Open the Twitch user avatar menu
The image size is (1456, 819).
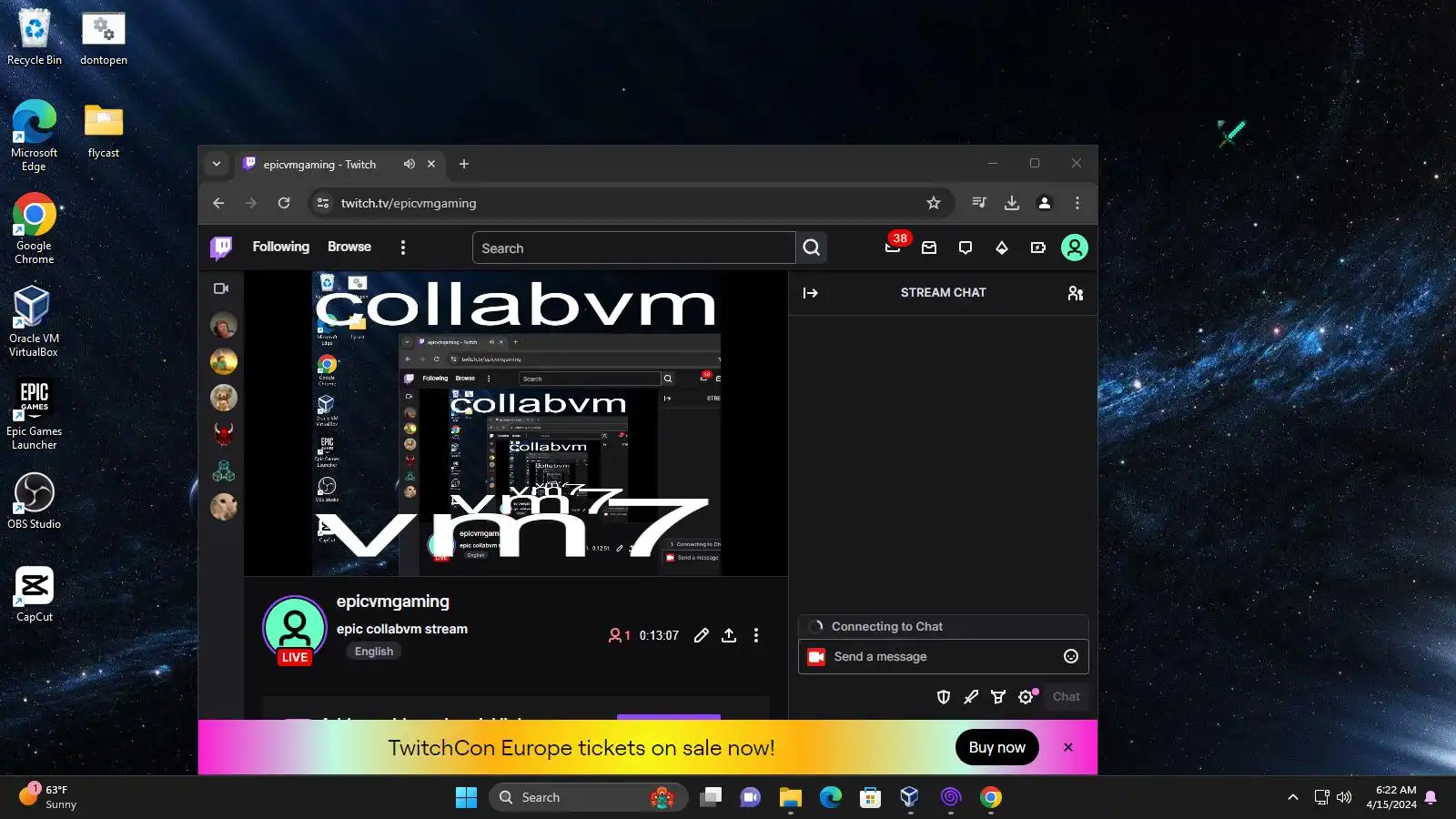(1075, 248)
